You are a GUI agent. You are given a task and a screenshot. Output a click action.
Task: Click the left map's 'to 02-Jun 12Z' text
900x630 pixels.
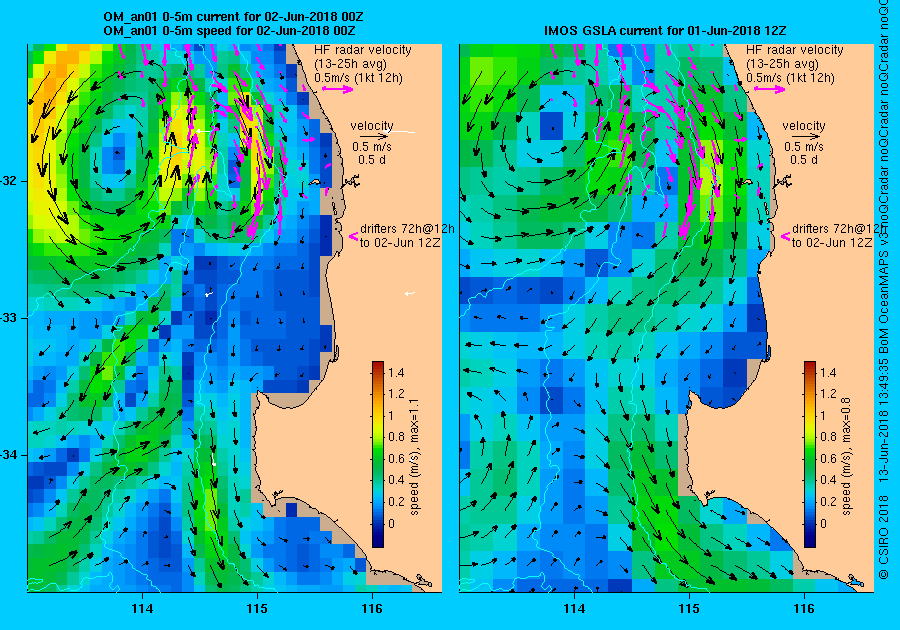click(x=400, y=243)
